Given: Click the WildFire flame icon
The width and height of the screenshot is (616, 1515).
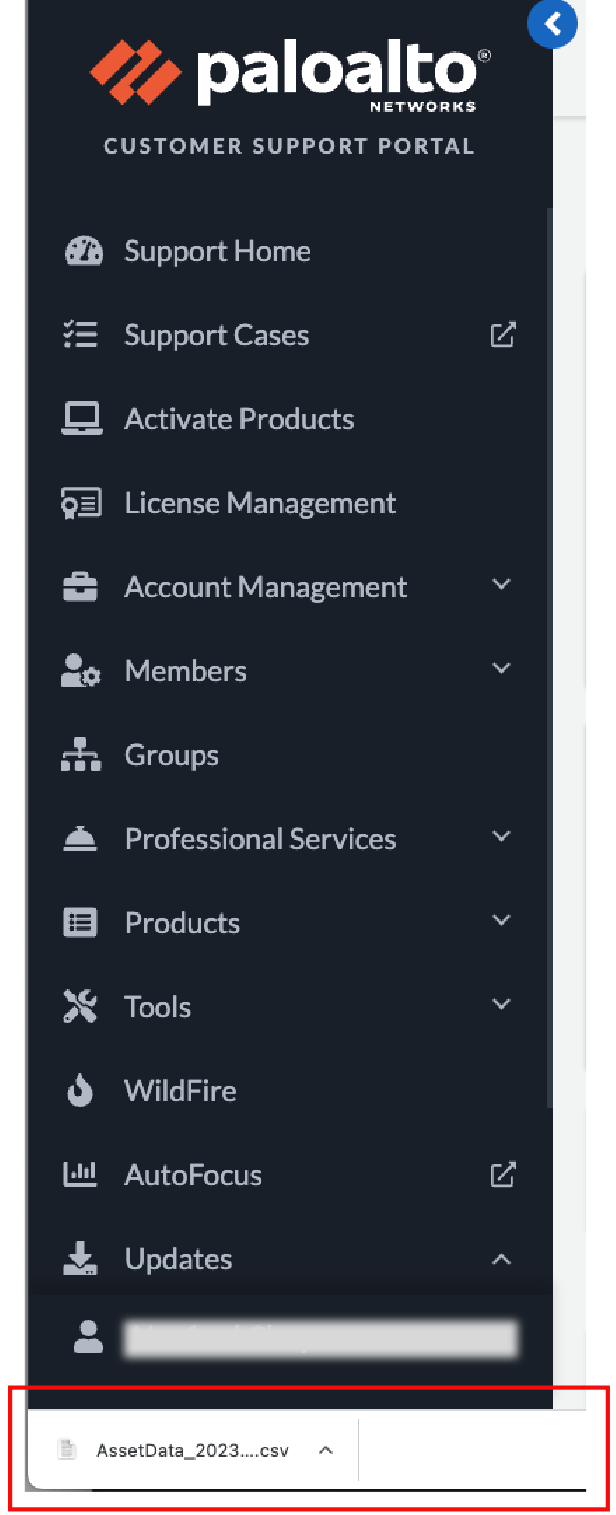Looking at the screenshot, I should coord(80,1091).
